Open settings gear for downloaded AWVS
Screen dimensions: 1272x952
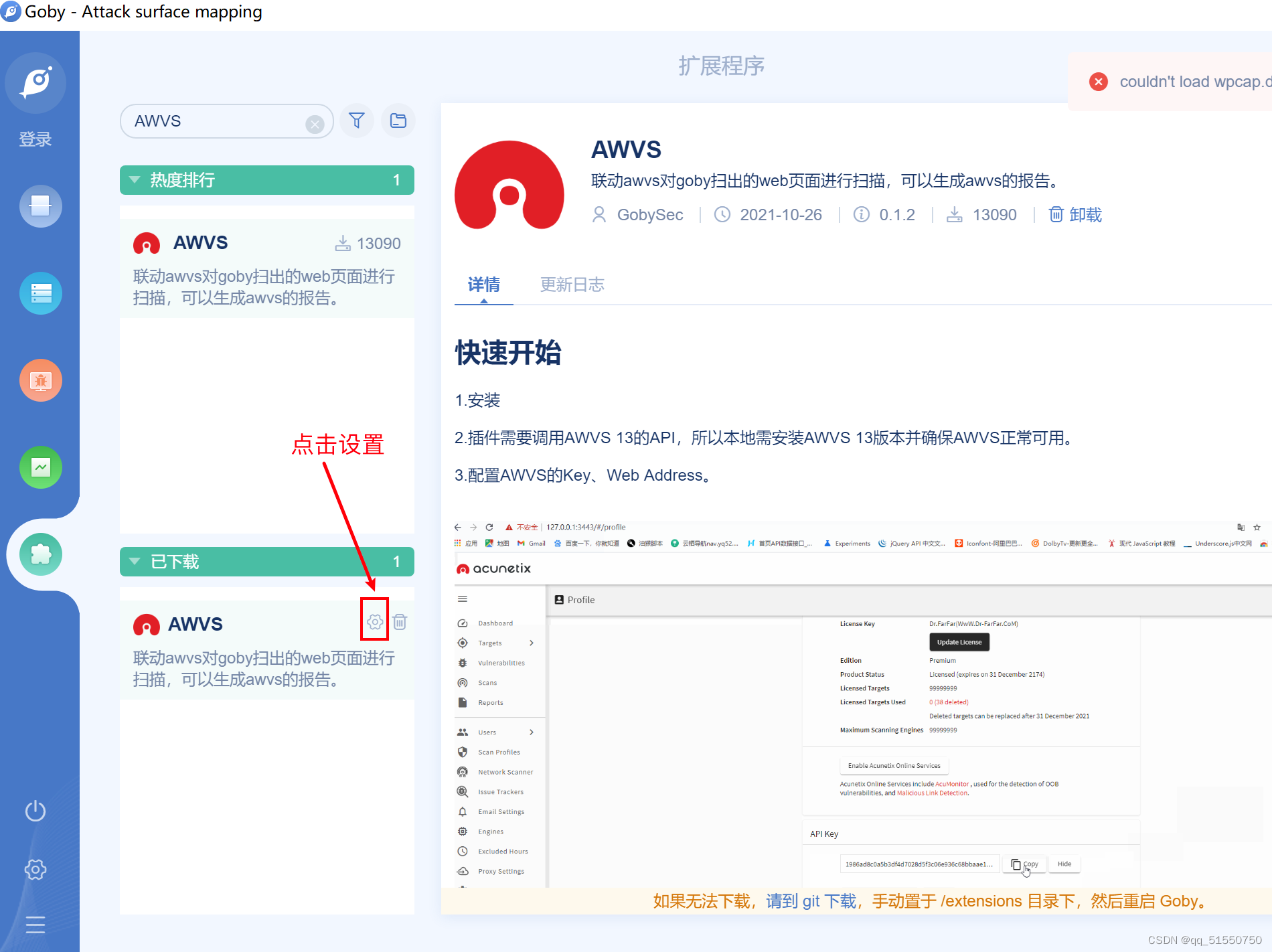375,622
